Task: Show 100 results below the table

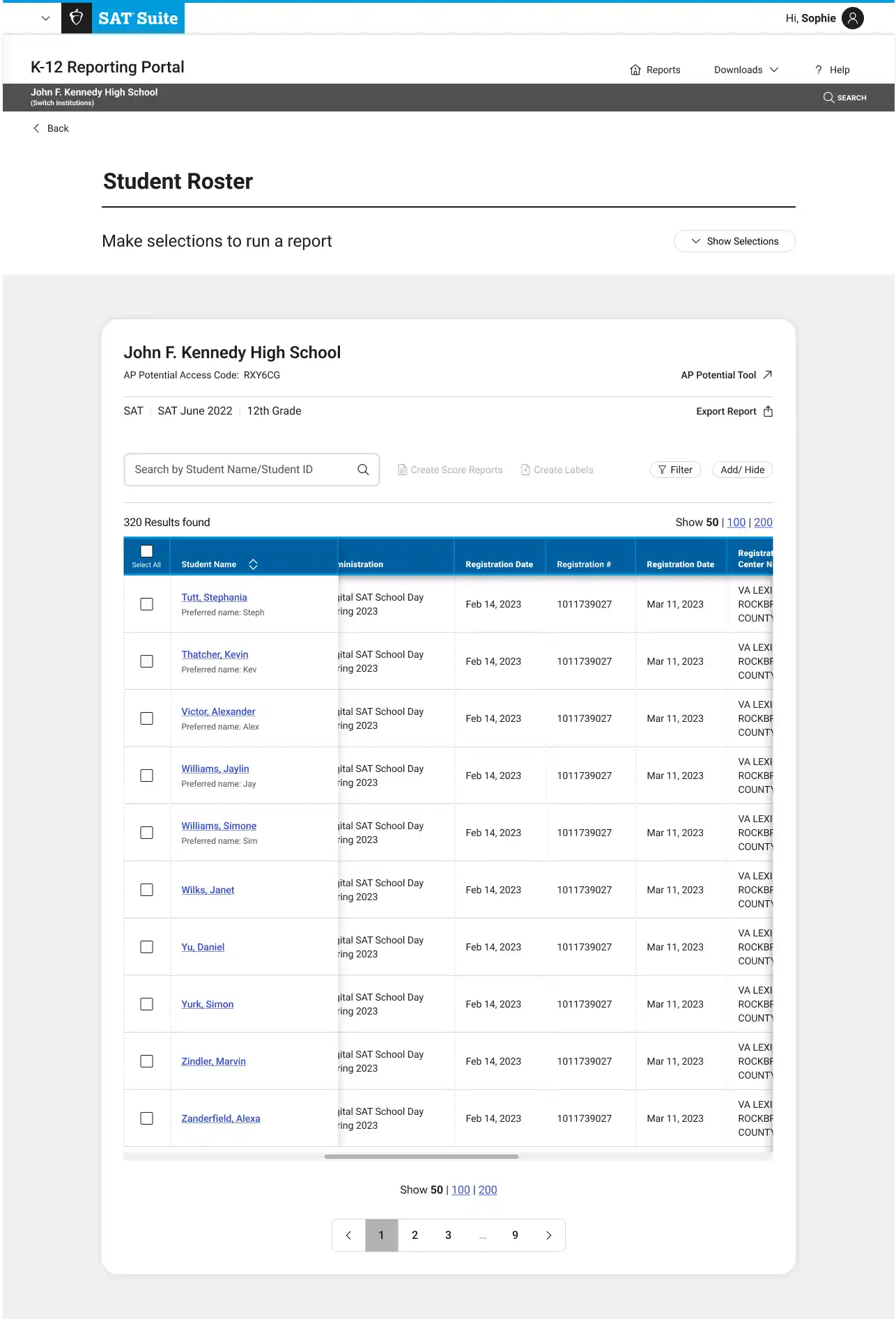Action: click(461, 1190)
